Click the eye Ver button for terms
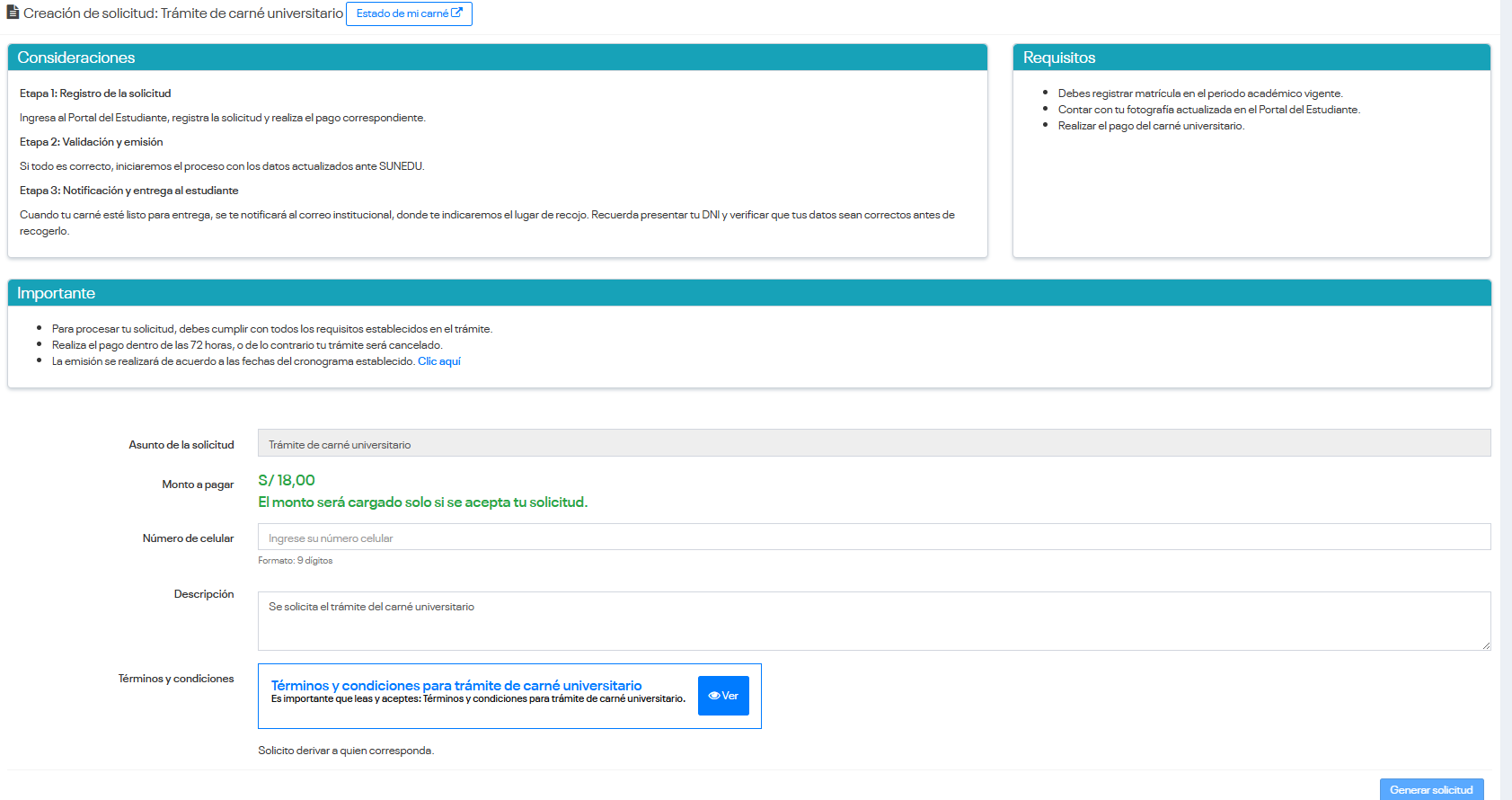Image resolution: width=1512 pixels, height=800 pixels. tap(723, 696)
